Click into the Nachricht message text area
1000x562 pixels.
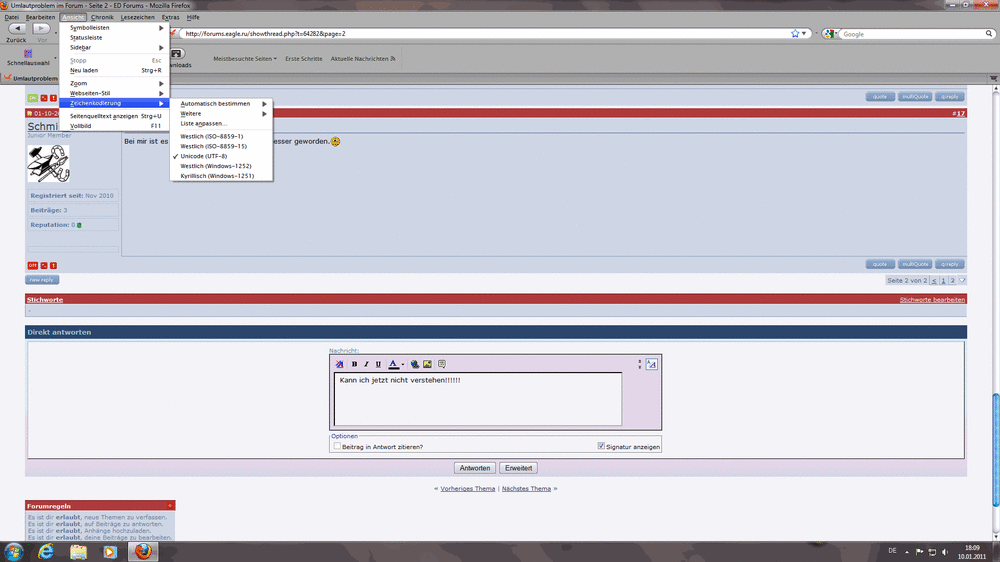point(478,399)
